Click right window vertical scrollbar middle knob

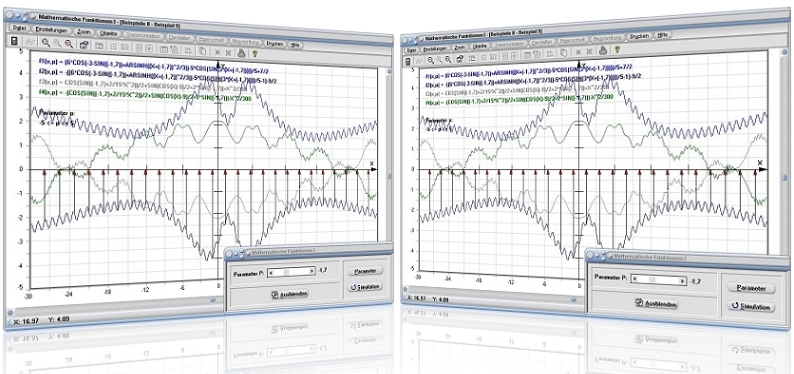click(x=784, y=178)
